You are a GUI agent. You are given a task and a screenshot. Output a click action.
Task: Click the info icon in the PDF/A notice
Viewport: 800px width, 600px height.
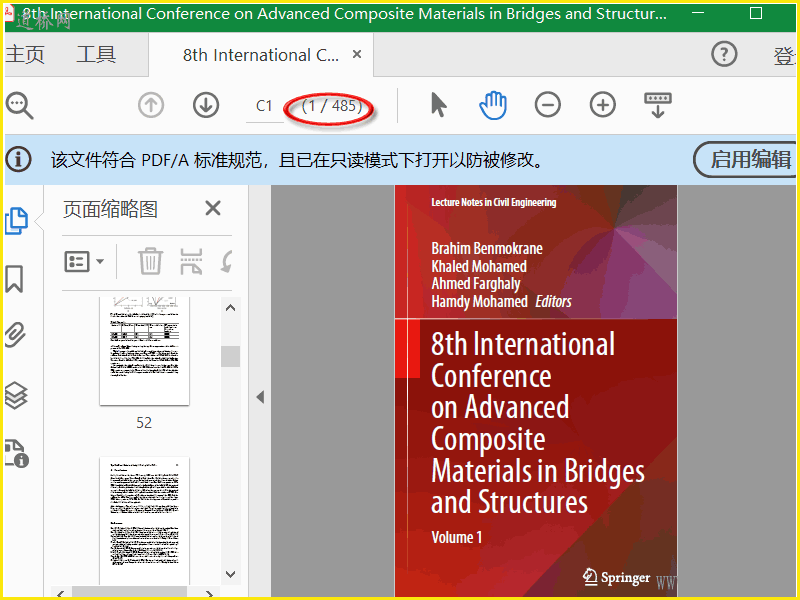(x=18, y=159)
